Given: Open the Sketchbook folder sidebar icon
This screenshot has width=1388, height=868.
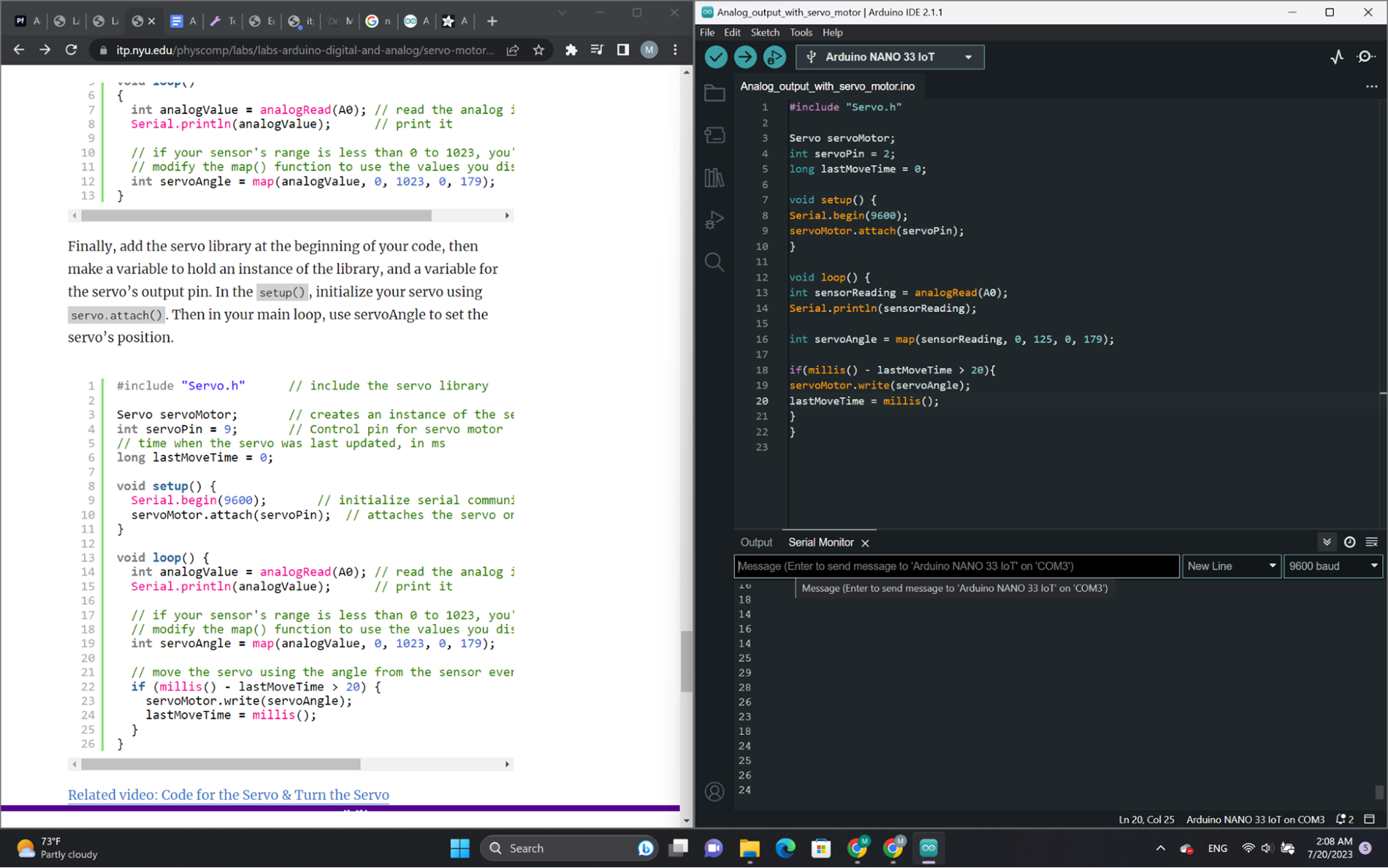Looking at the screenshot, I should pyautogui.click(x=714, y=93).
